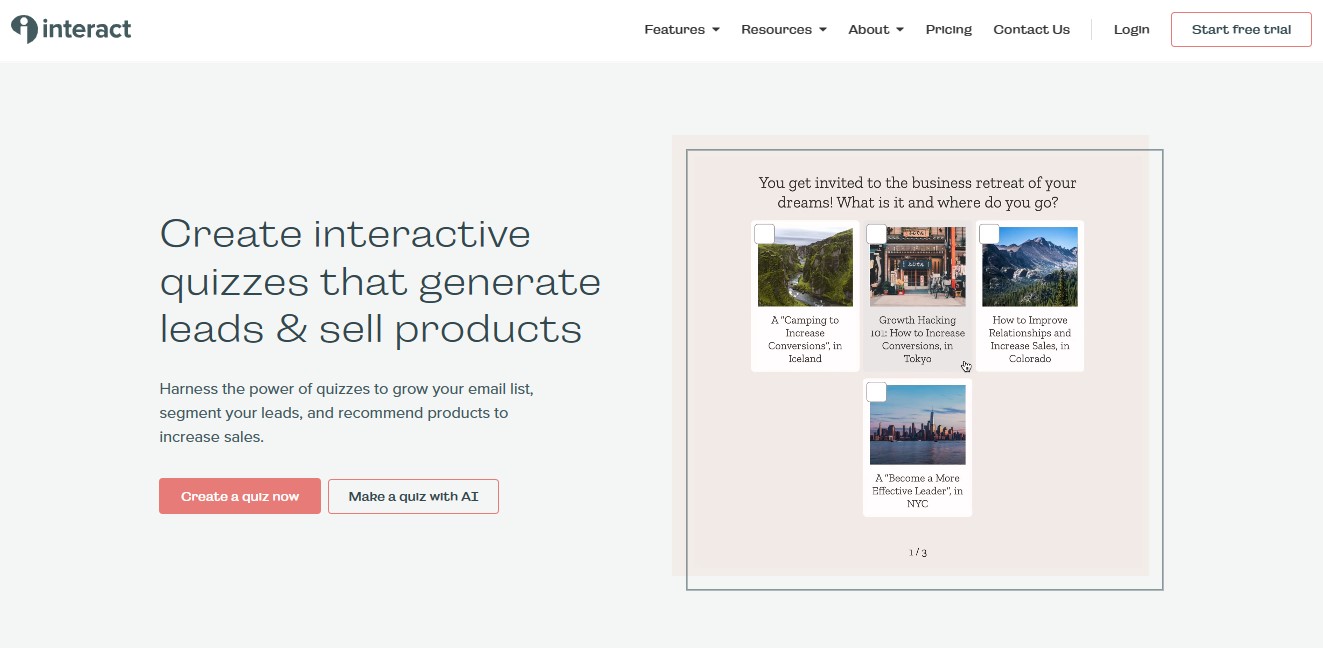Viewport: 1323px width, 648px height.
Task: Click the Login link
Action: 1131,30
